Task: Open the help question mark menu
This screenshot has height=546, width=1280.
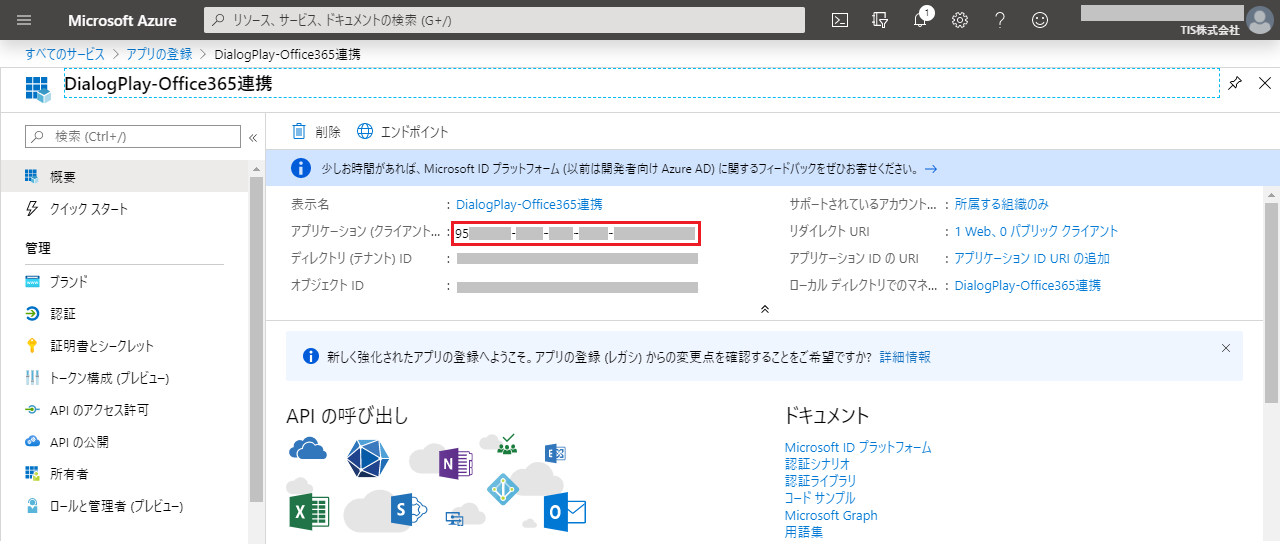Action: point(1000,20)
